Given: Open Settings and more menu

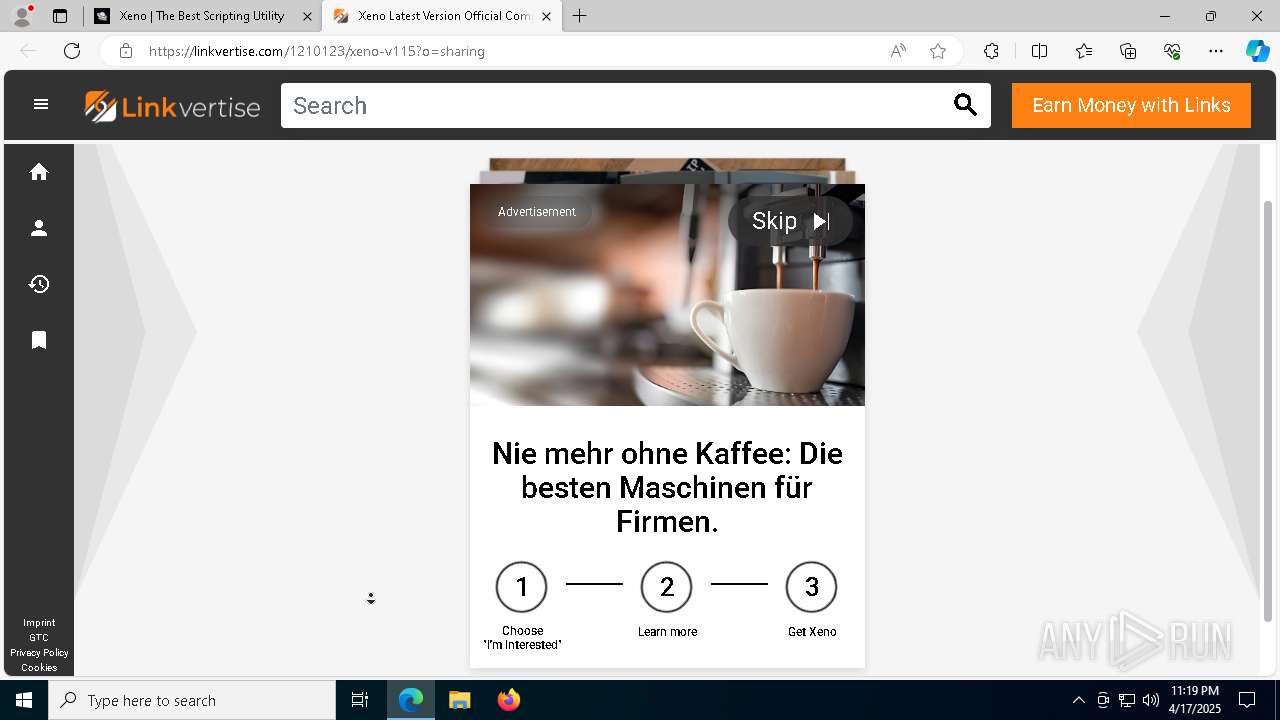Looking at the screenshot, I should click(1216, 51).
